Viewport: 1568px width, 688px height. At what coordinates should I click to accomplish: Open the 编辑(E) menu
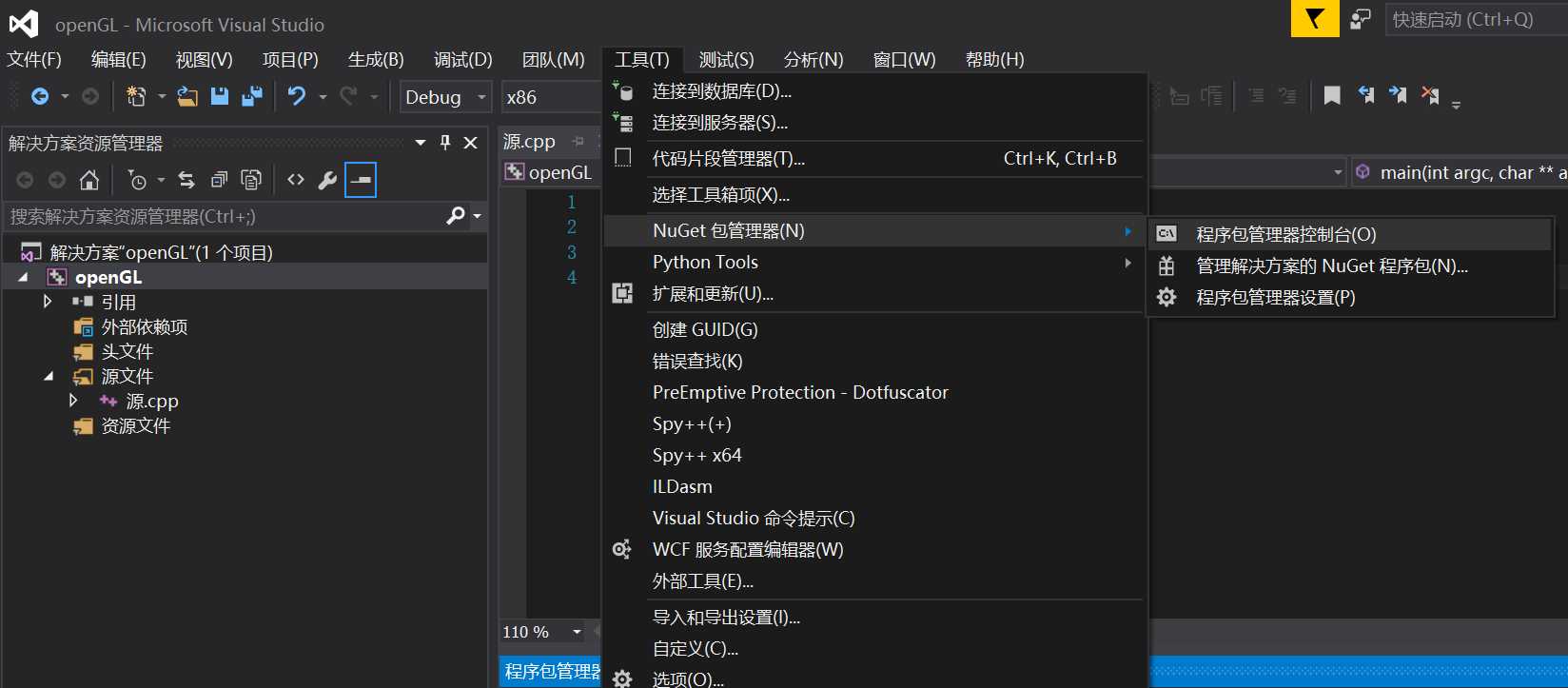[x=119, y=59]
